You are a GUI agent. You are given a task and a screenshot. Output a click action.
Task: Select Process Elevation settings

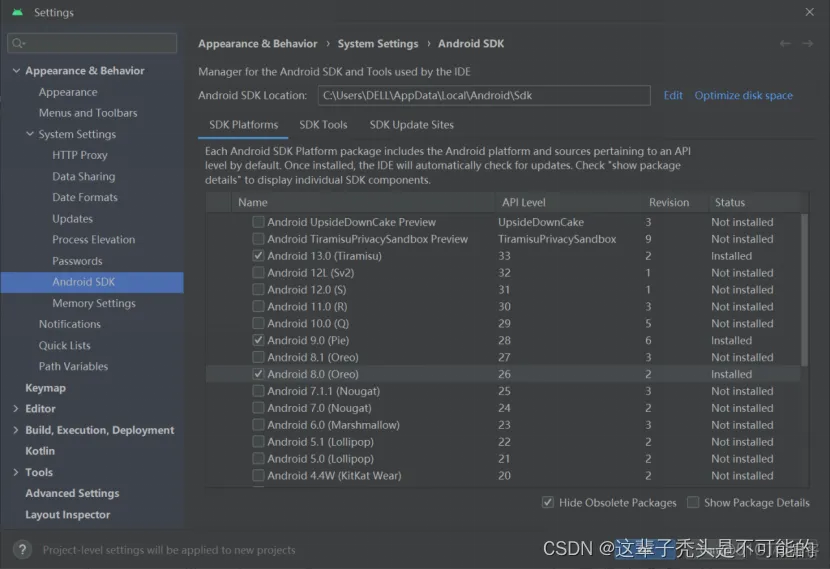click(x=94, y=240)
